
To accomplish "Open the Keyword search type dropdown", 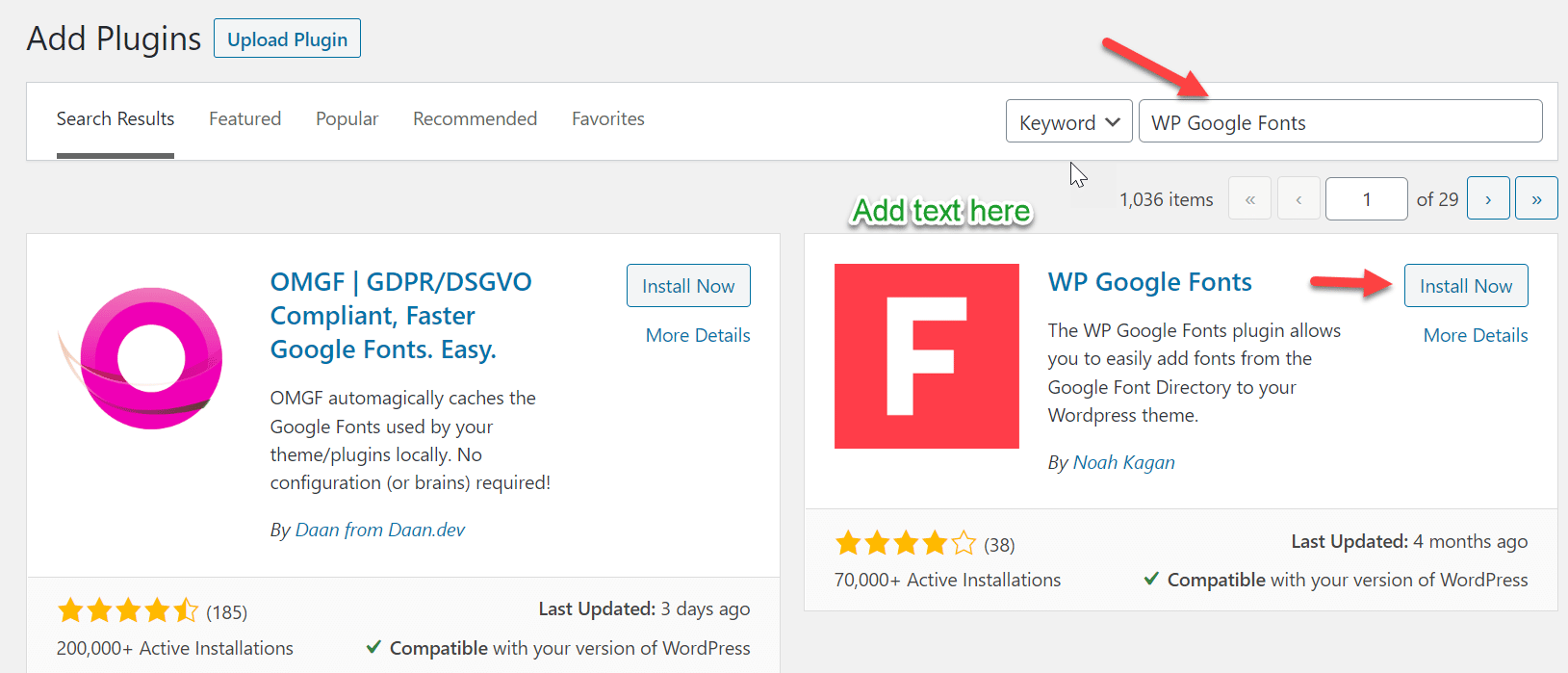I will pyautogui.click(x=1068, y=121).
